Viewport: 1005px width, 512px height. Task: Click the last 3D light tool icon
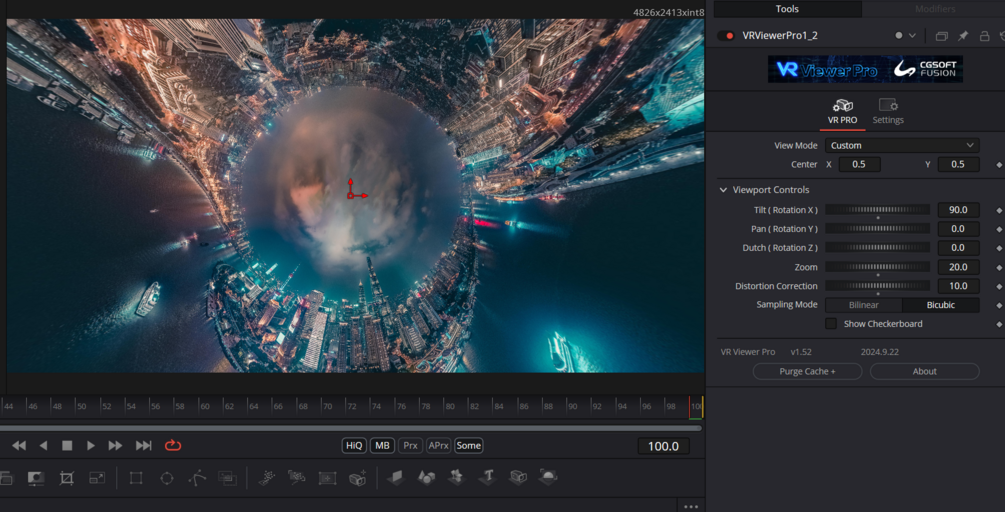pos(549,477)
